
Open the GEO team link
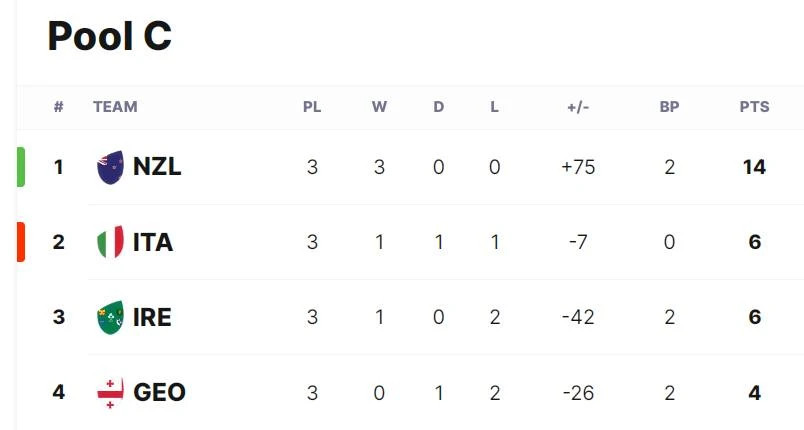coord(159,393)
